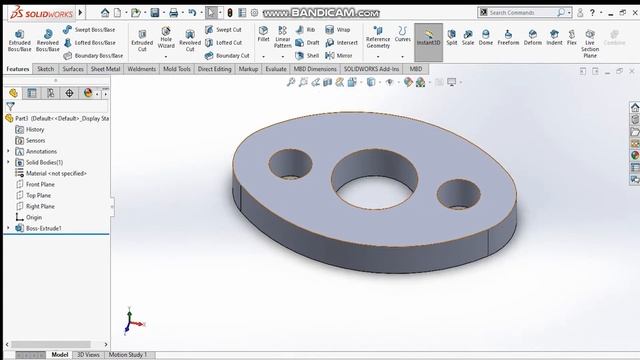The width and height of the screenshot is (640, 360).
Task: Open the Motion Study 1 tab
Action: 128,355
